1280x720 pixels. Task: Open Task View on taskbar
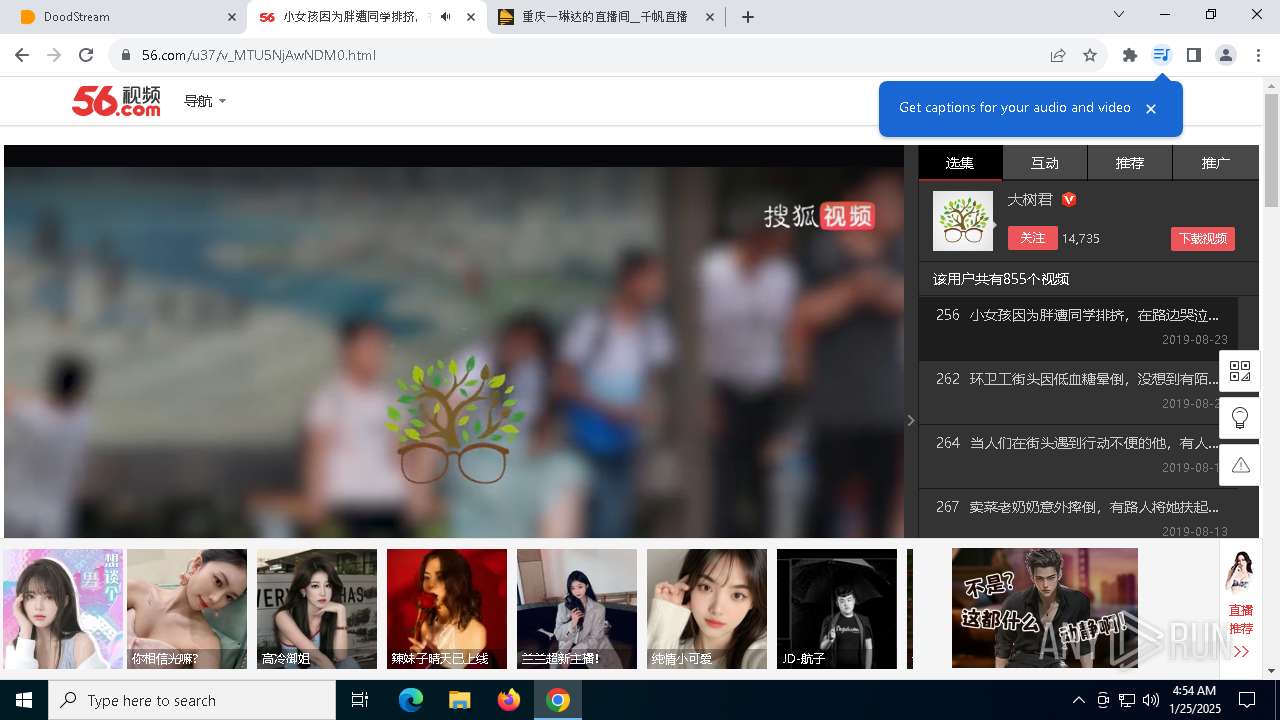[360, 700]
